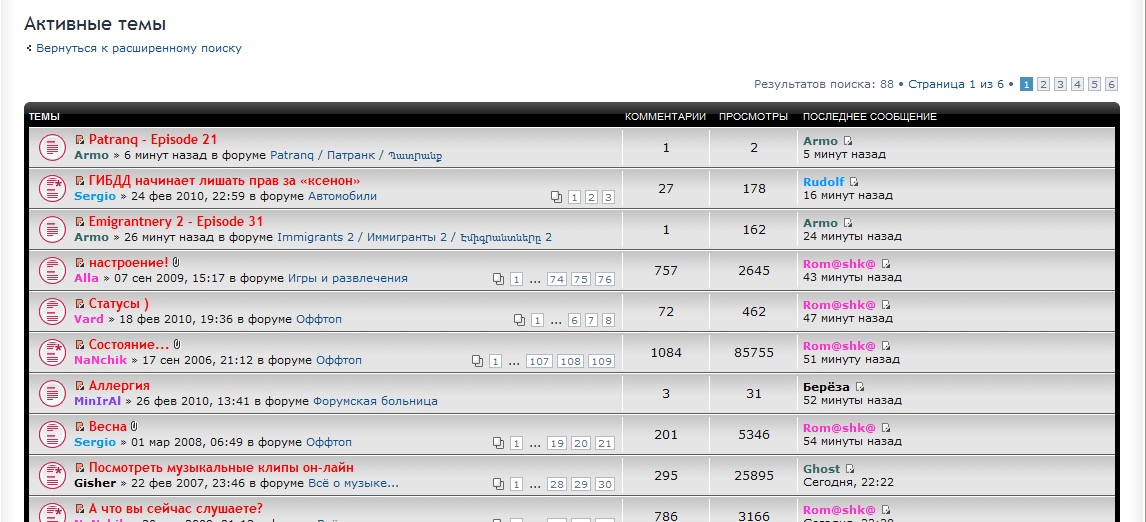Open the Автомобили forum link
This screenshot has height=522, width=1146.
point(342,196)
